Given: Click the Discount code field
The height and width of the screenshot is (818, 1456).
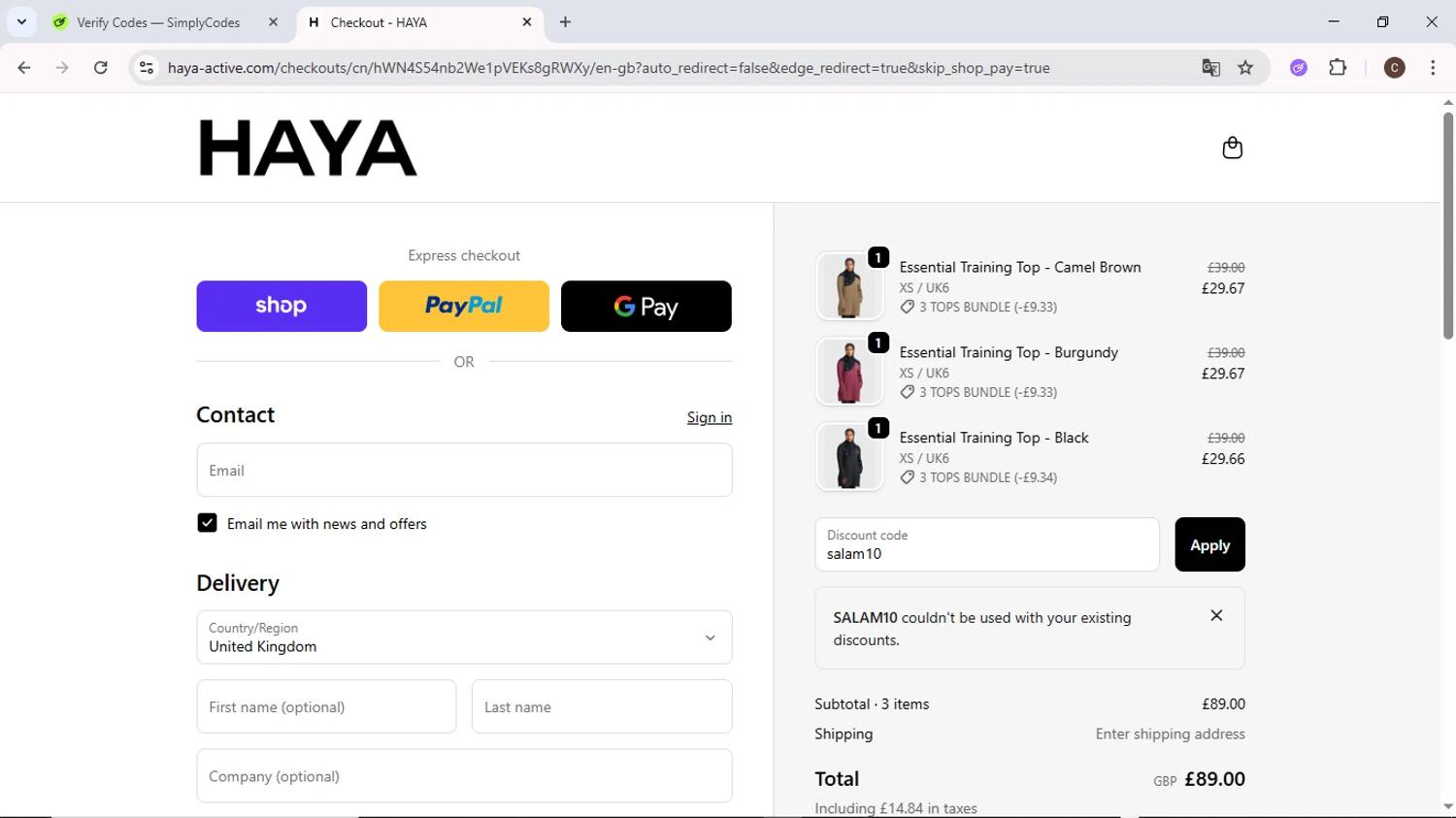Looking at the screenshot, I should pyautogui.click(x=987, y=544).
